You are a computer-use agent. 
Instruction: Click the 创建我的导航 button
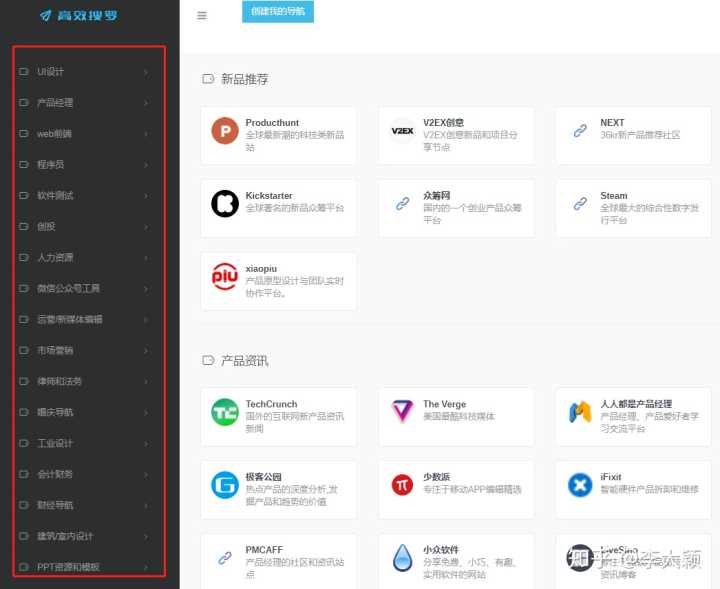click(x=278, y=11)
